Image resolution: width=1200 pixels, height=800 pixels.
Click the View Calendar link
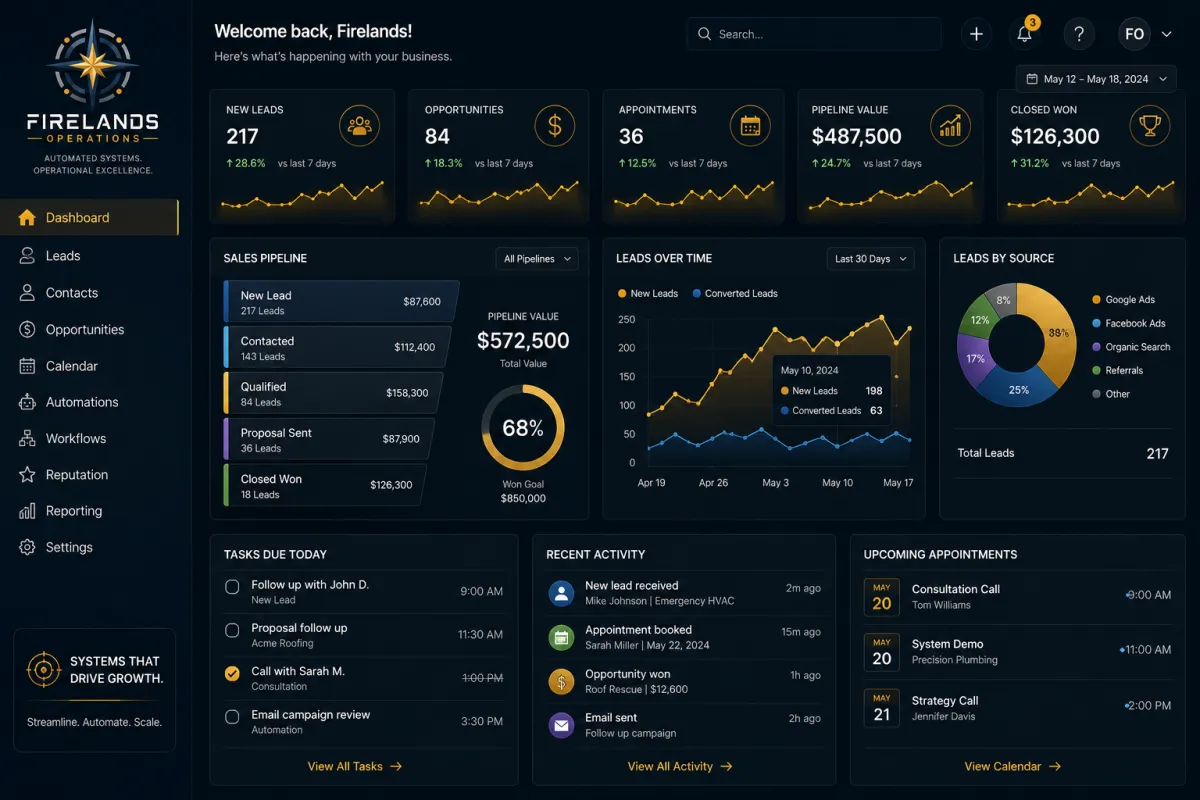coord(1013,766)
